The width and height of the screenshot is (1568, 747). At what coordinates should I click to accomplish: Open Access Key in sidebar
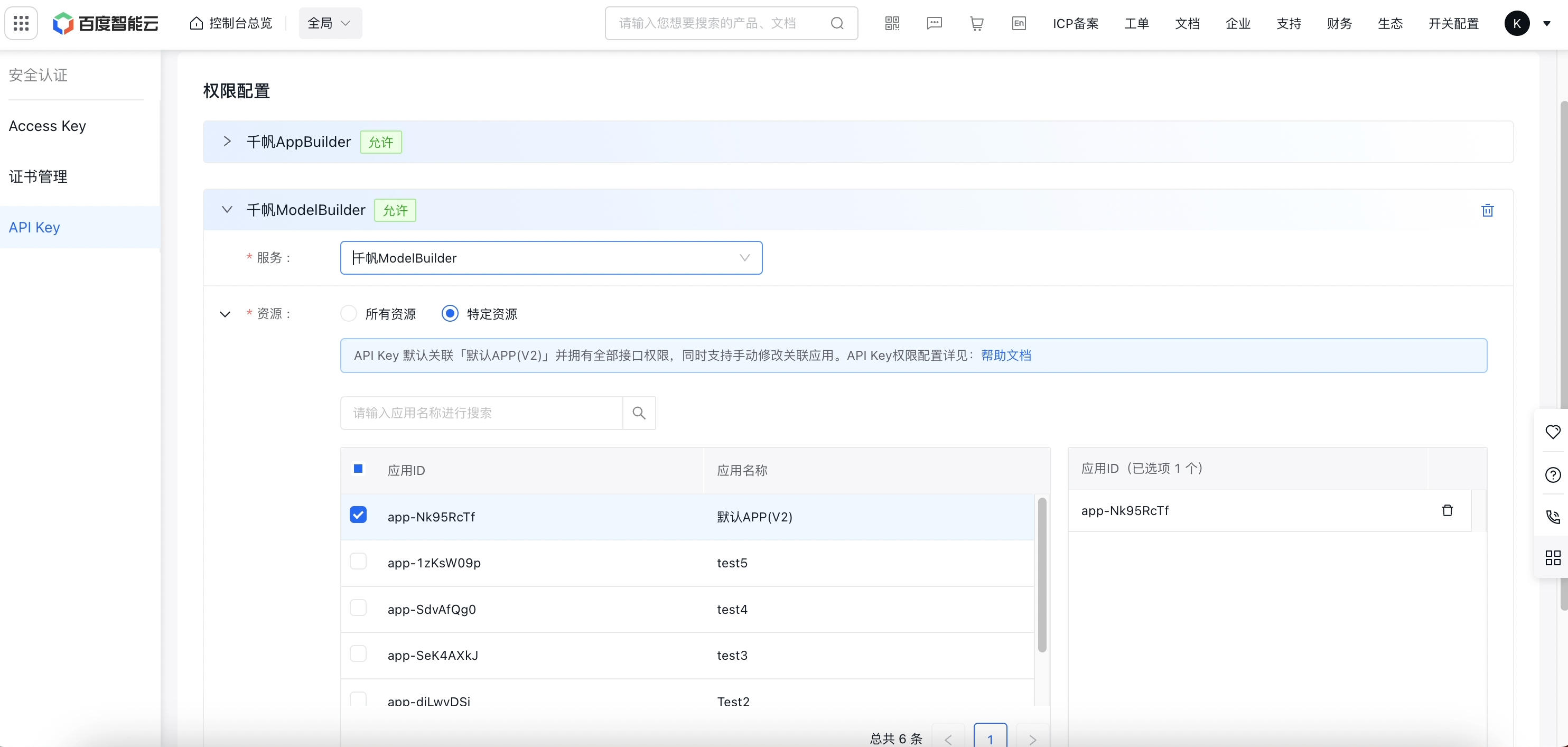point(48,126)
